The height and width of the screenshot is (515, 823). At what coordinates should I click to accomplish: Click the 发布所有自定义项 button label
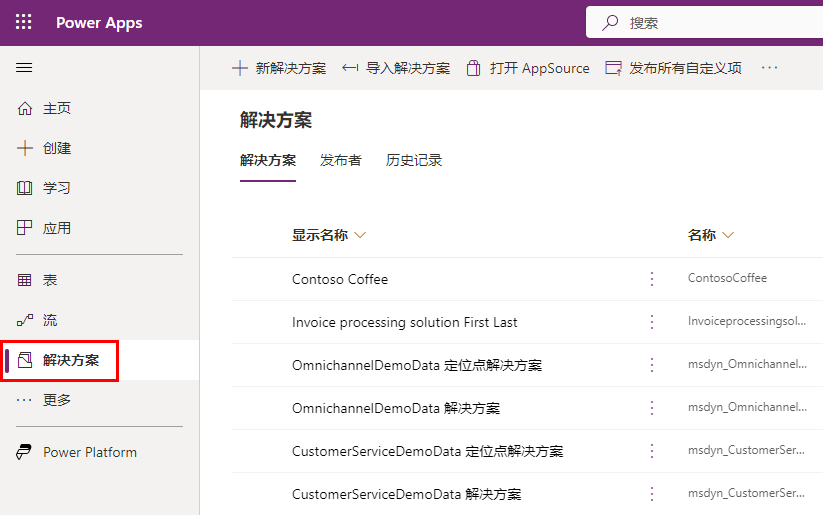(685, 68)
